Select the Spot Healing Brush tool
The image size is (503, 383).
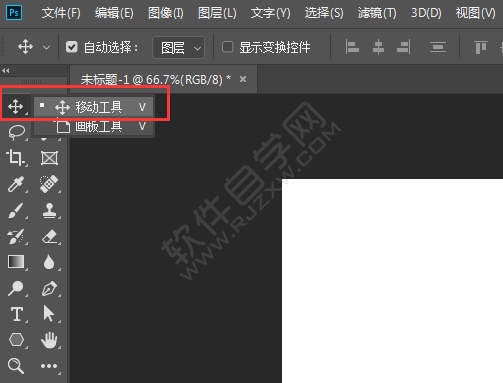click(49, 184)
